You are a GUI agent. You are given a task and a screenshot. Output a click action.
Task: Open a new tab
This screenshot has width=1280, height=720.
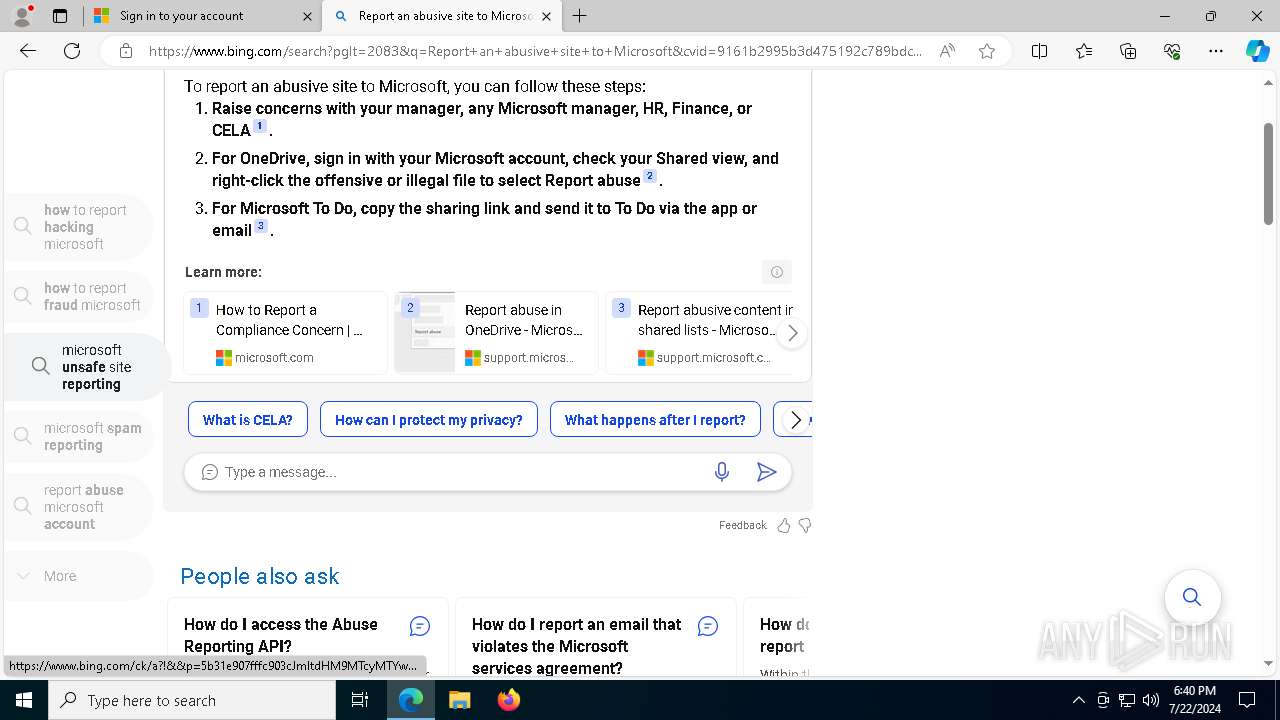point(580,16)
